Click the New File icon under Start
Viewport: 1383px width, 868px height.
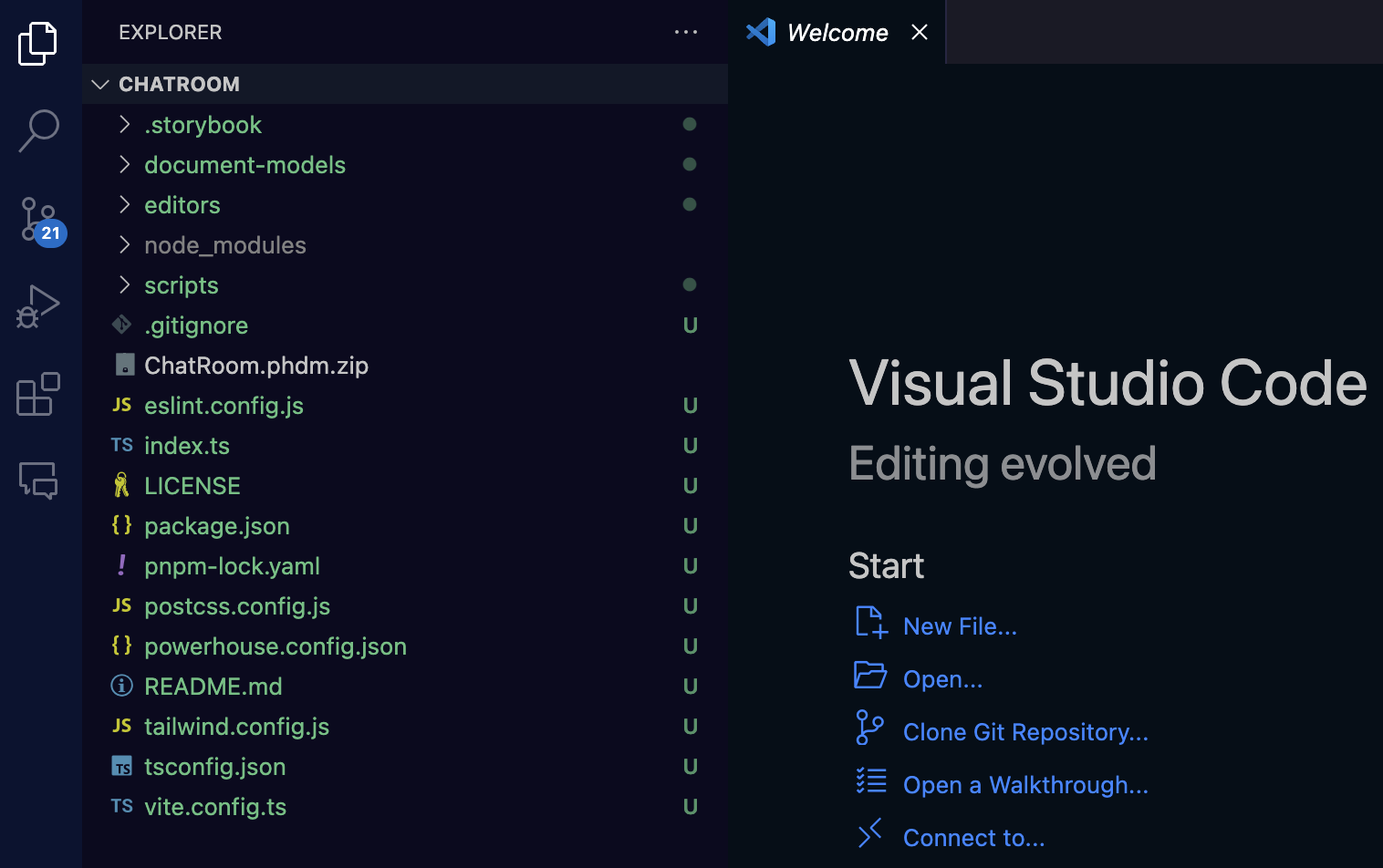[x=870, y=623]
